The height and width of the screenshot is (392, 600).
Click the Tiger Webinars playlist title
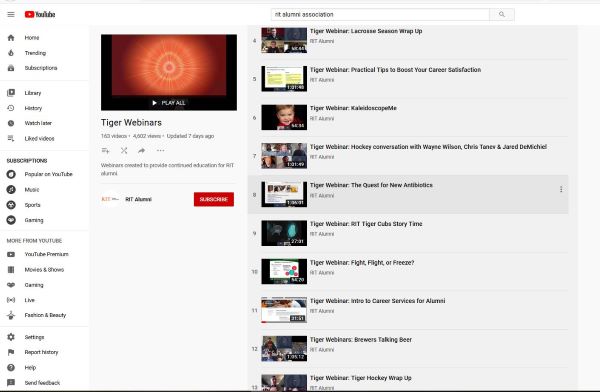click(x=131, y=123)
